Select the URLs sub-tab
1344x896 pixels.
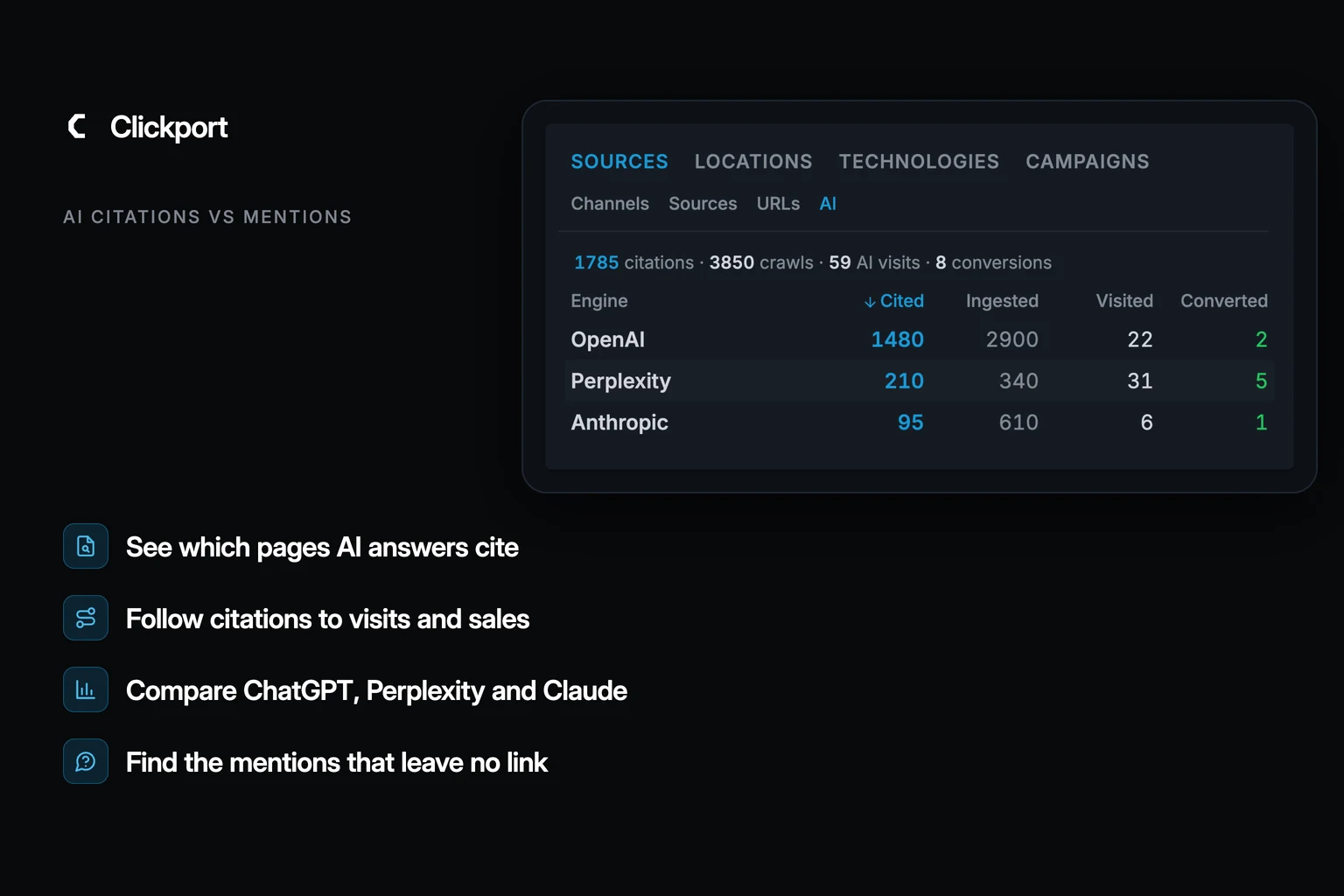(778, 204)
